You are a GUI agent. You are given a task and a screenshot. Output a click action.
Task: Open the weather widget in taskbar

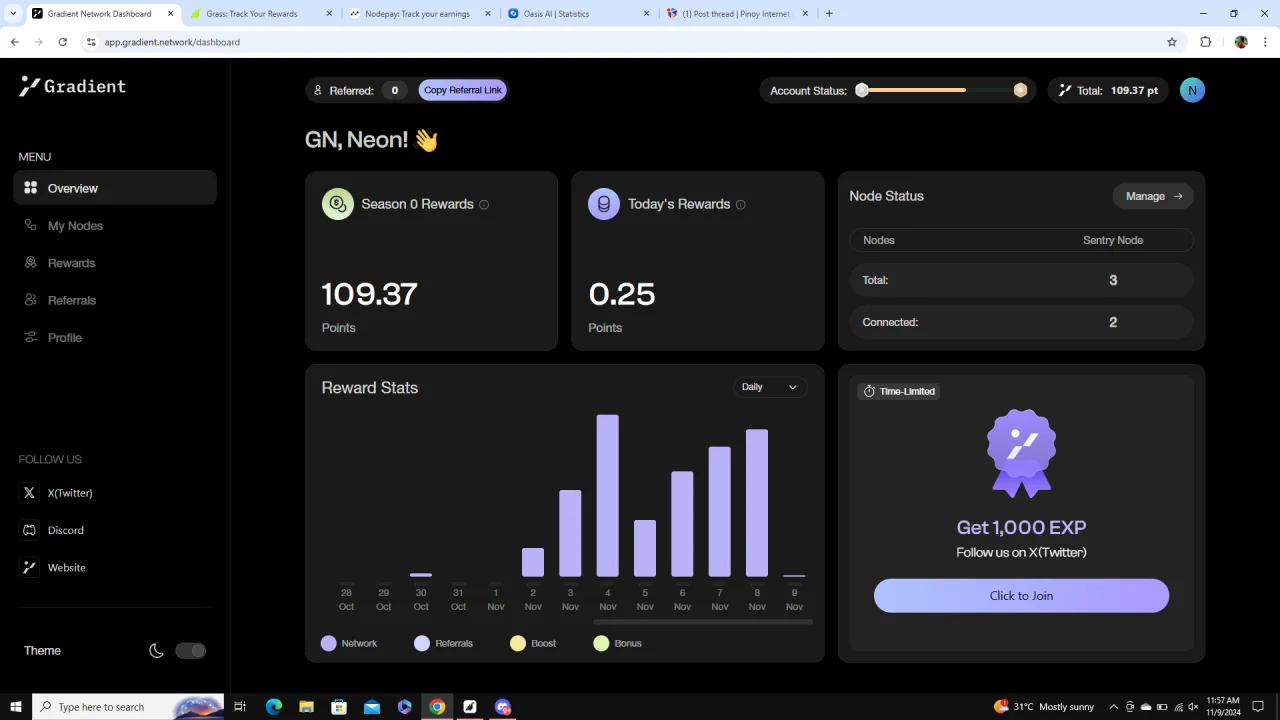pyautogui.click(x=1044, y=706)
